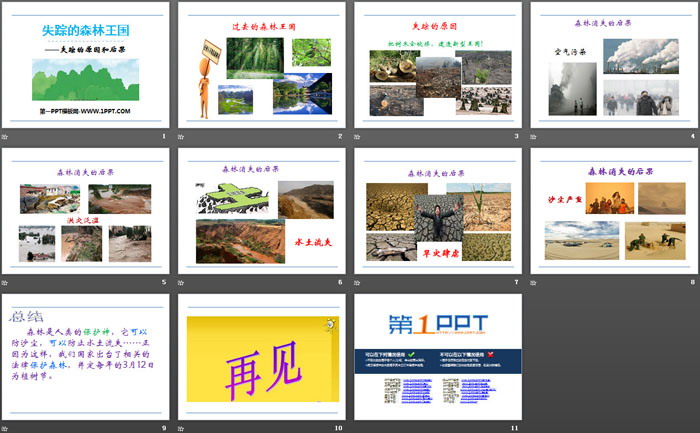Click the animation star icon below slide 2

click(x=183, y=136)
